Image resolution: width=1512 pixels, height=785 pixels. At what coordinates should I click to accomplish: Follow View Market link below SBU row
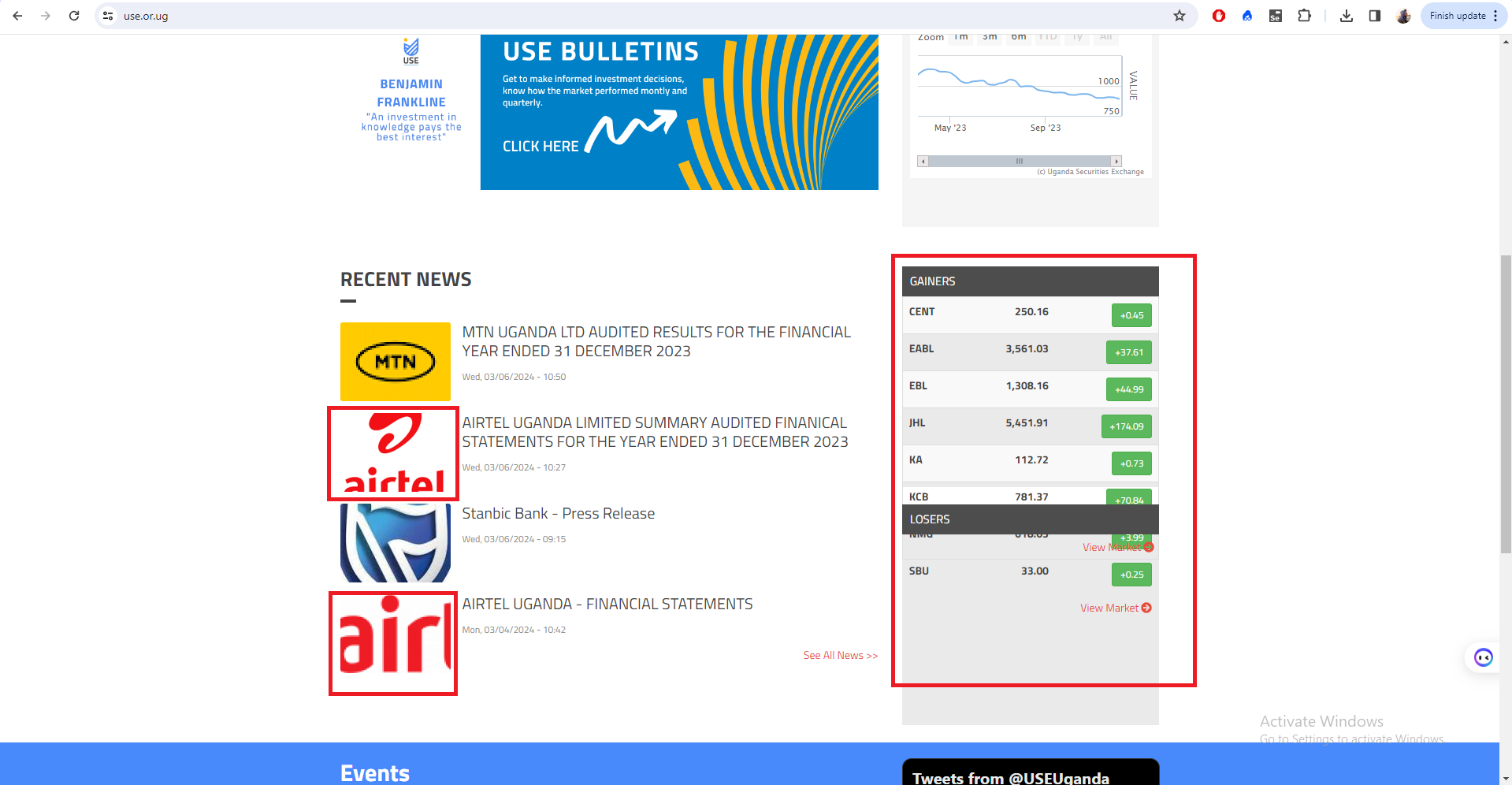[1116, 608]
